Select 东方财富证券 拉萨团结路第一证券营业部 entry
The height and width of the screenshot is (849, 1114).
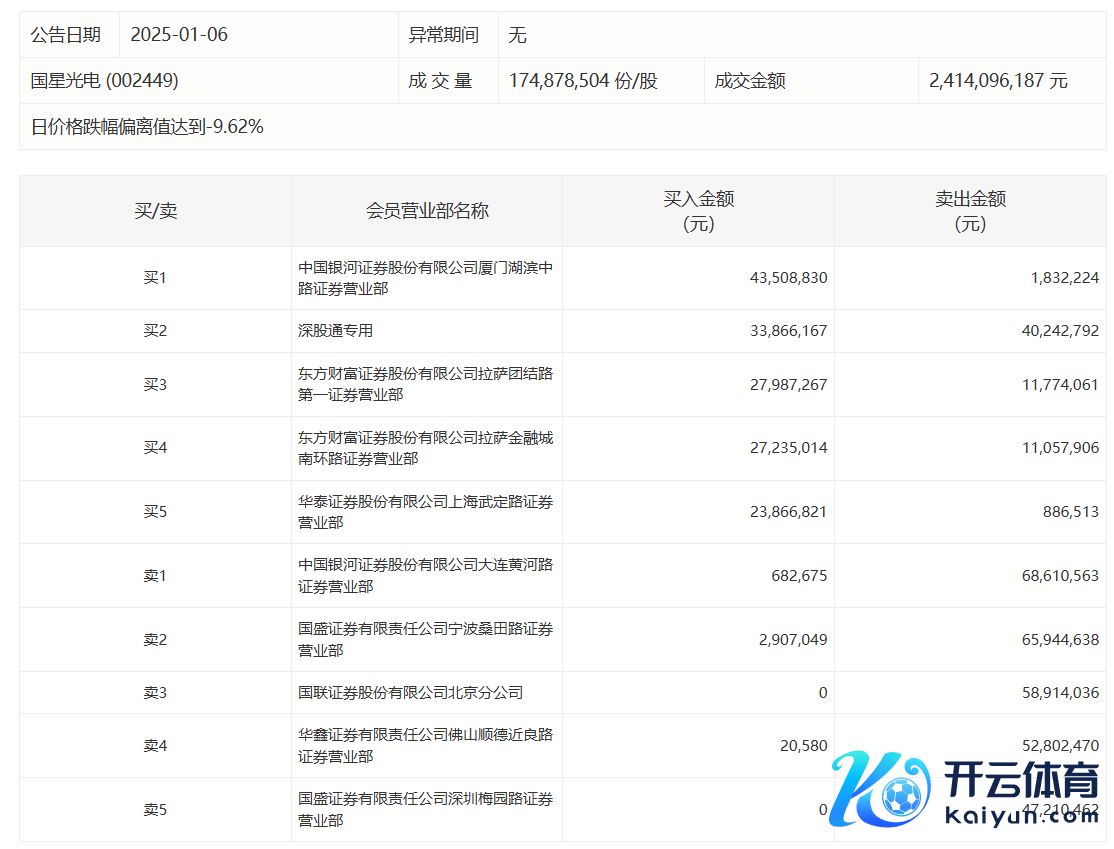tap(425, 384)
